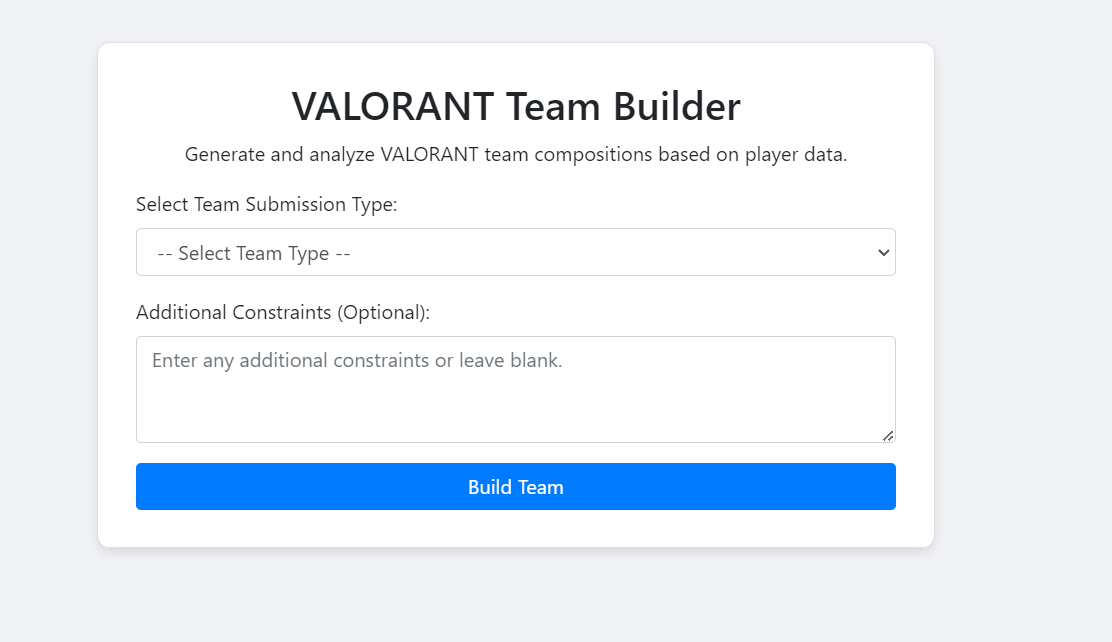Click the '-- Select Team Type --' placeholder text
The height and width of the screenshot is (642, 1112).
tap(254, 253)
